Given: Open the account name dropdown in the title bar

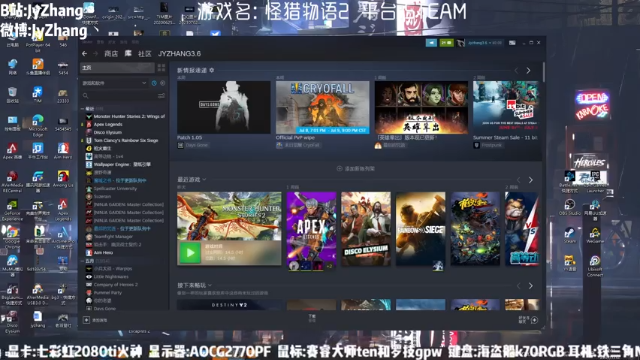Looking at the screenshot, I should [x=485, y=42].
